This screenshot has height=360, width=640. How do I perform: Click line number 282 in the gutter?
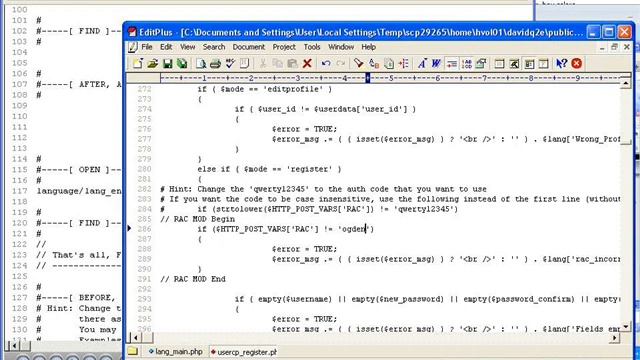pos(144,189)
